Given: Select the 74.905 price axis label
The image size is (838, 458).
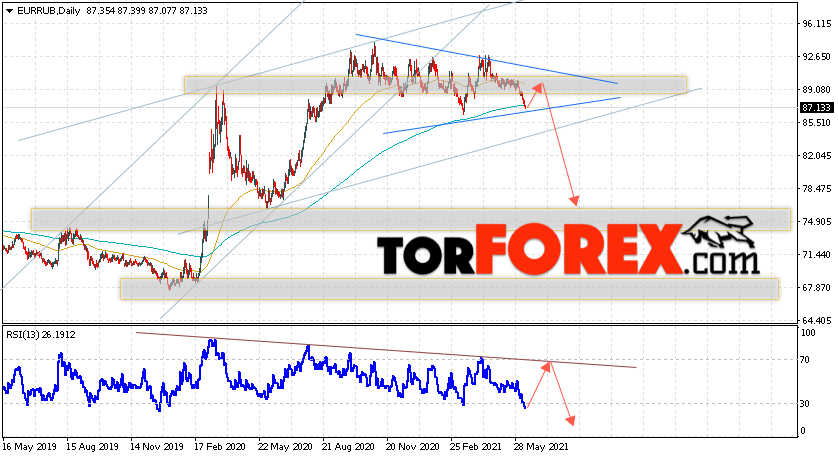Looking at the screenshot, I should tap(816, 222).
